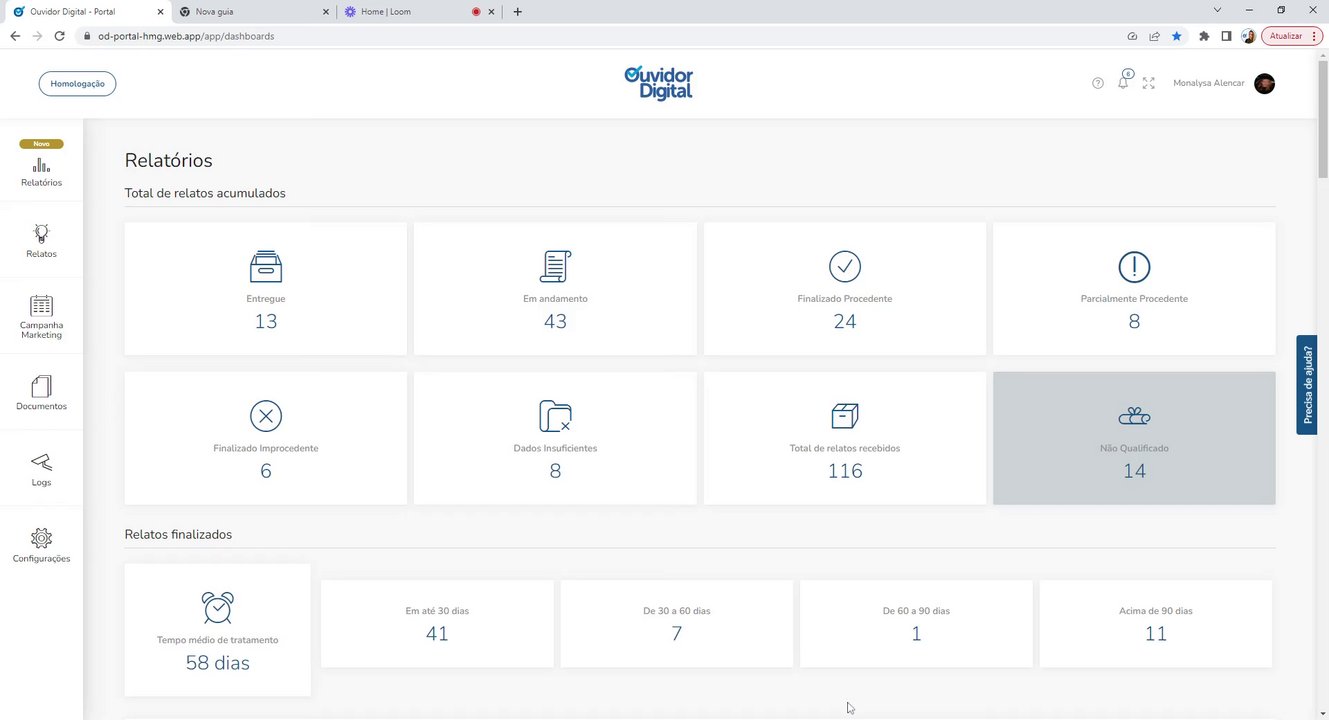Viewport: 1329px width, 720px height.
Task: Click the Em até 30 dias value 41
Action: point(437,634)
